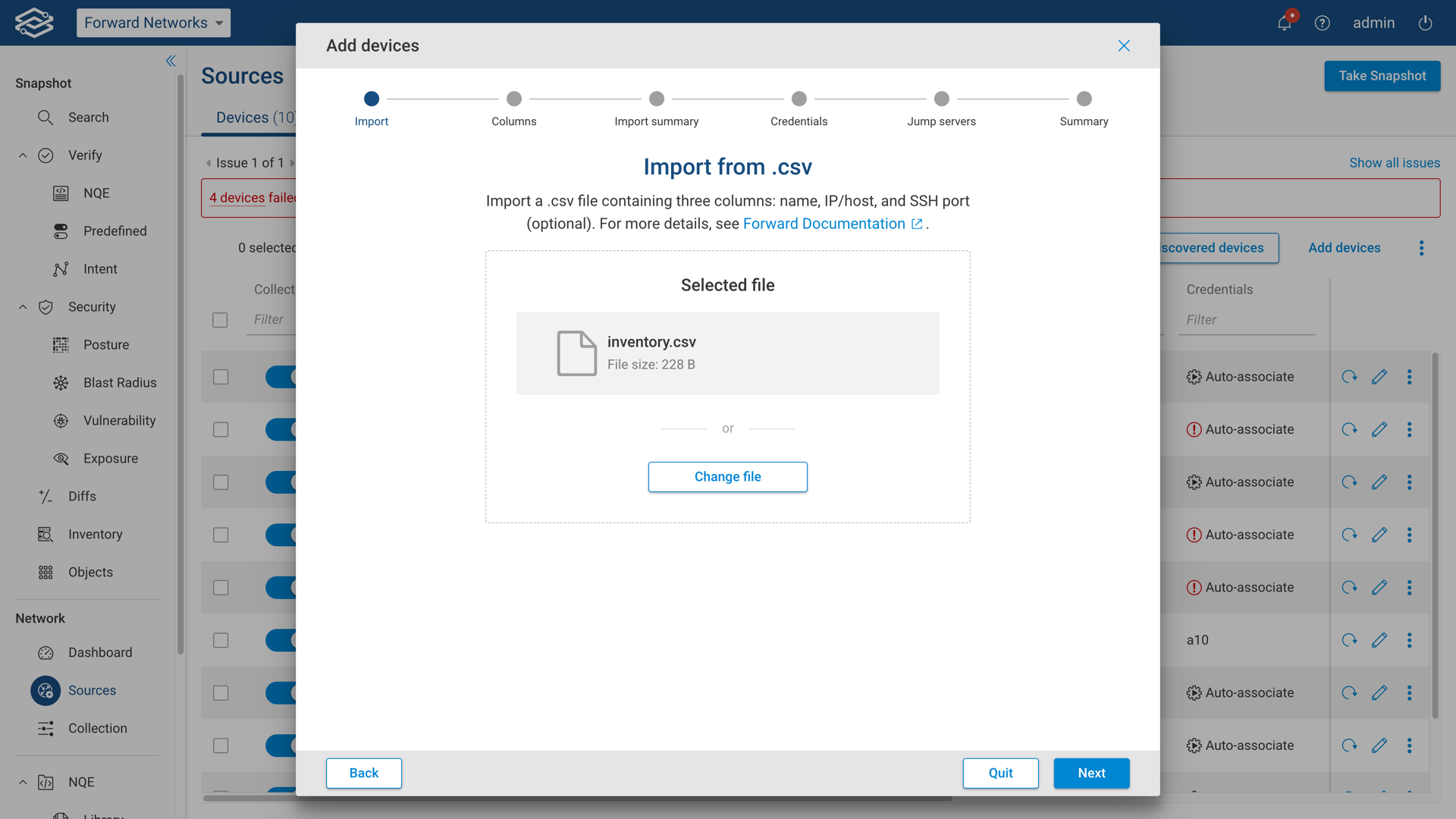Click the file icon beside inventory.csv
This screenshot has height=819, width=1456.
(x=576, y=353)
